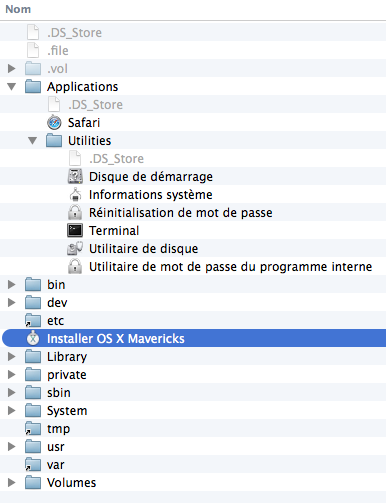Select the tmp label
Viewport: 386px width, 503px height.
pyautogui.click(x=59, y=429)
